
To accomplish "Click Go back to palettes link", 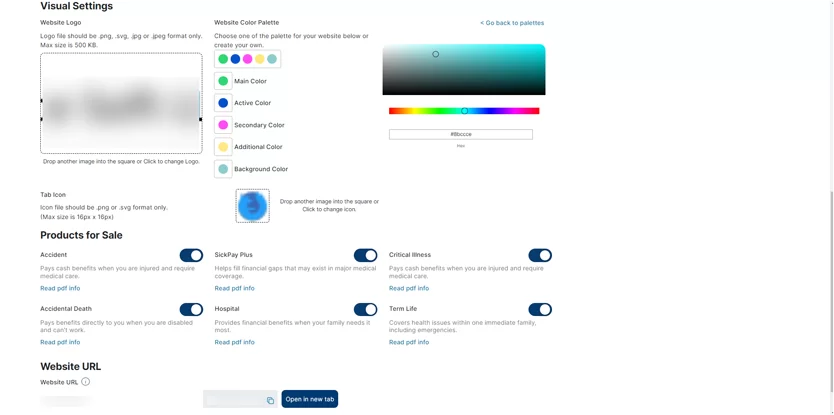I will (x=512, y=23).
